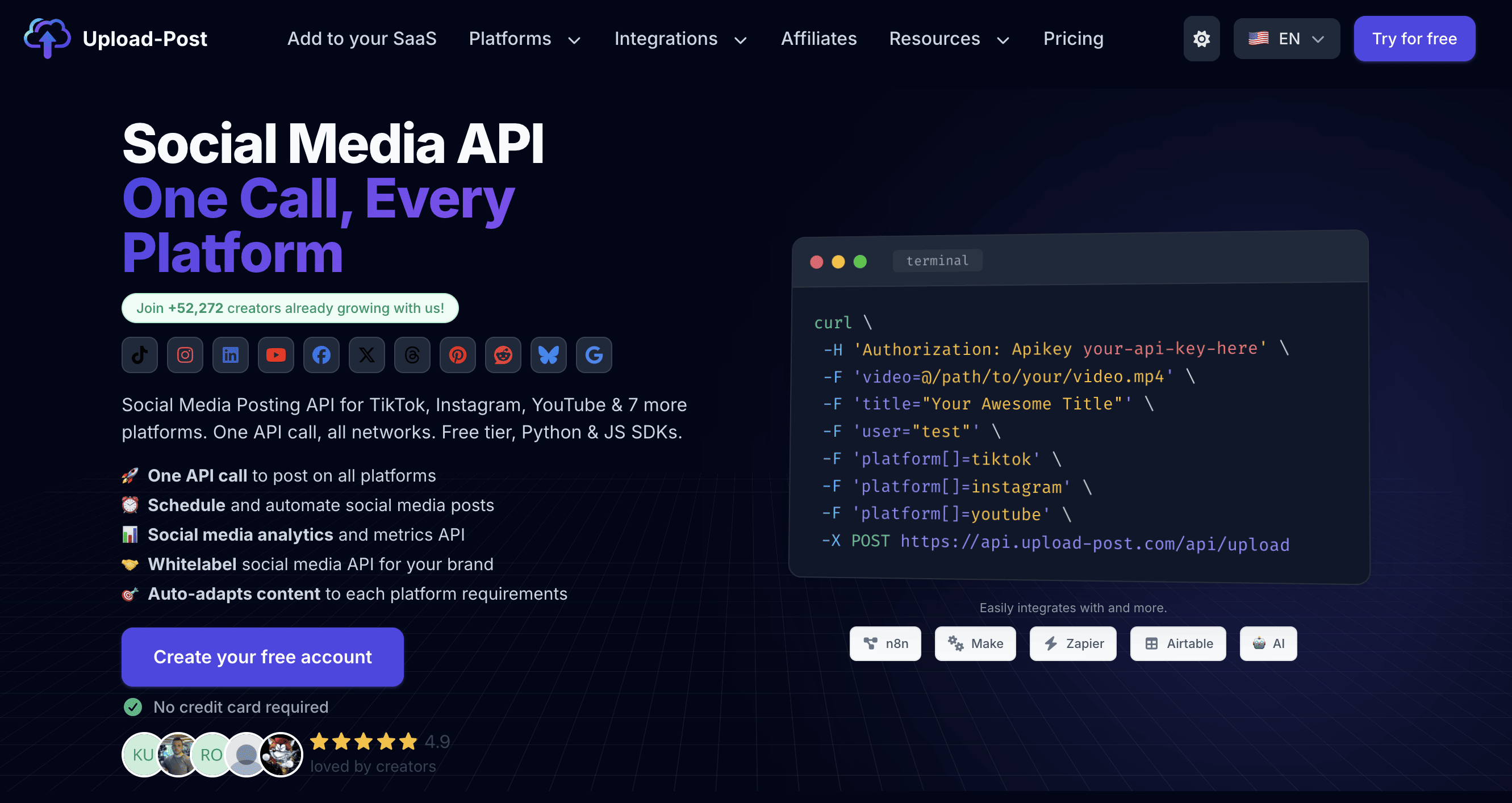Click the rocket emoji bullet
This screenshot has height=803, width=1512.
[130, 475]
